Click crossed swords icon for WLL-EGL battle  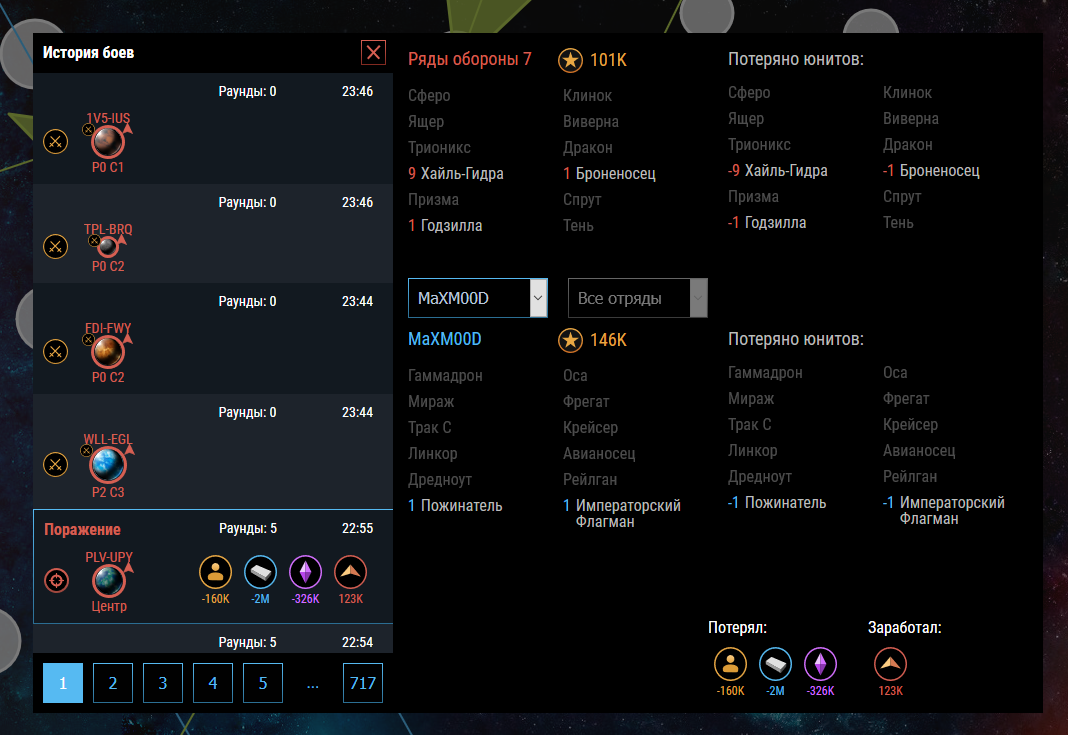tap(56, 464)
